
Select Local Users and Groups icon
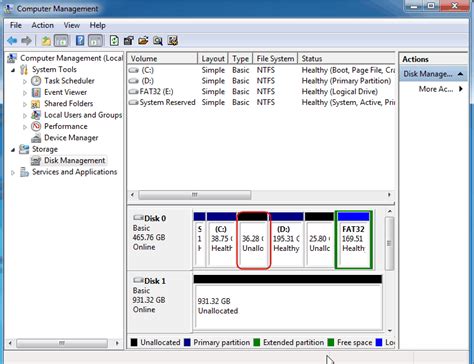pyautogui.click(x=36, y=115)
